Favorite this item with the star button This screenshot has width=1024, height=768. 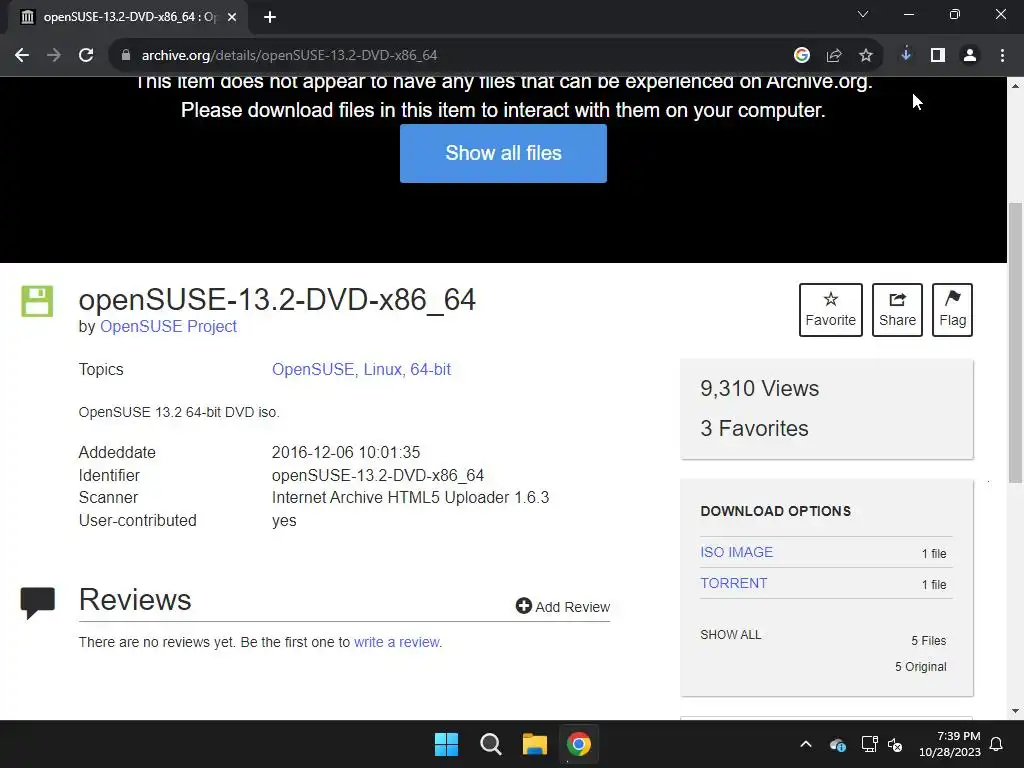pyautogui.click(x=831, y=310)
